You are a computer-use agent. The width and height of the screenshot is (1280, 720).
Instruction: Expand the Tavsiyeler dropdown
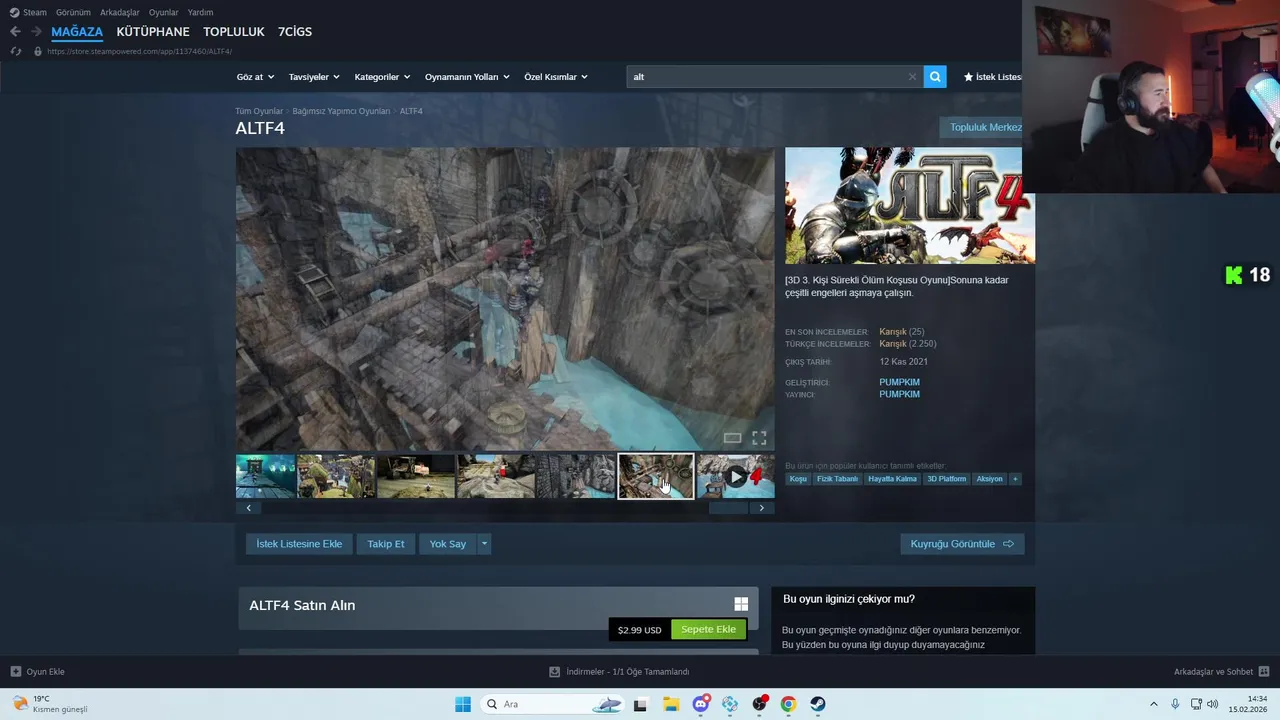[x=314, y=77]
